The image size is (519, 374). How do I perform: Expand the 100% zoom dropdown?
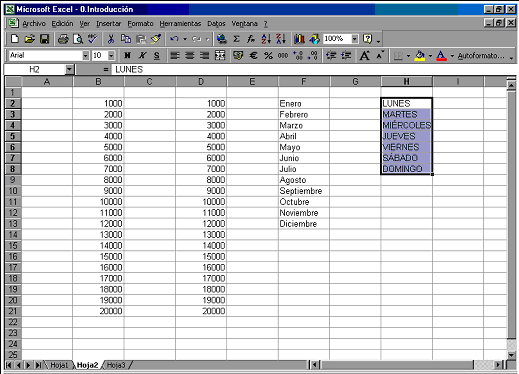click(355, 39)
